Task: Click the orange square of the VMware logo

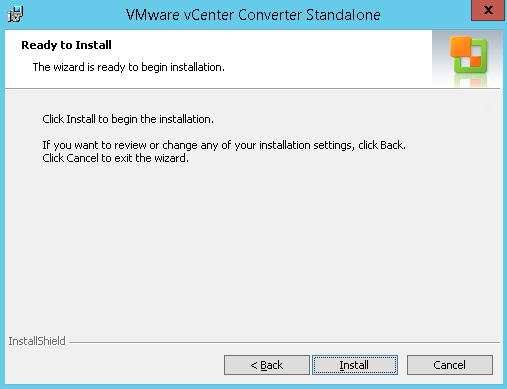Action: (x=460, y=46)
